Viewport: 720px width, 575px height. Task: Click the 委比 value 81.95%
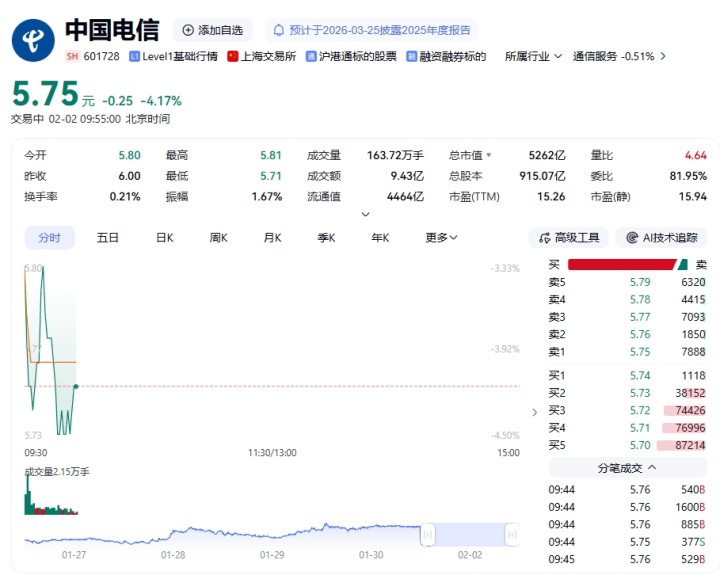[688, 176]
